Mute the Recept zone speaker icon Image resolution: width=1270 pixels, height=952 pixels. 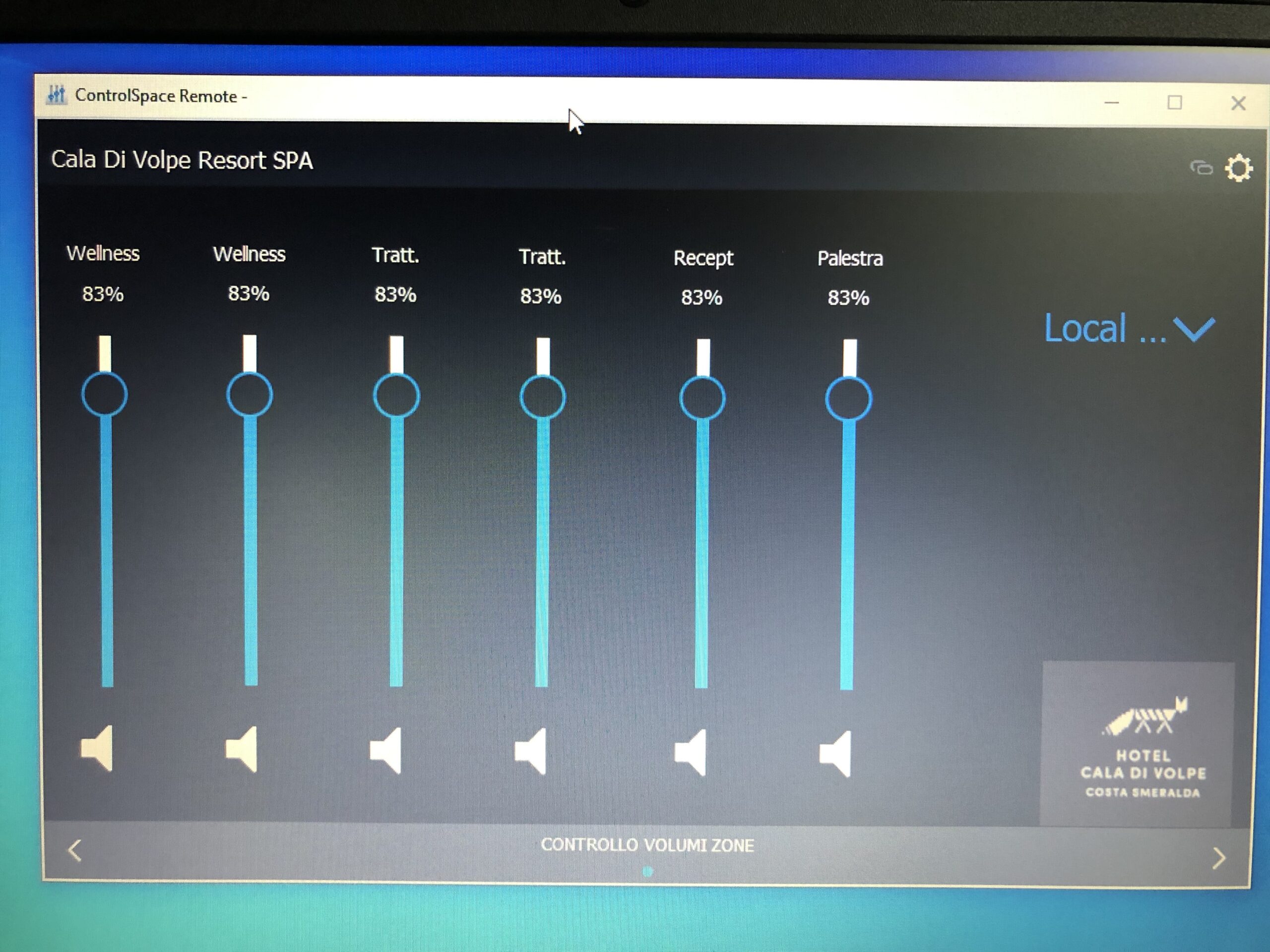point(691,753)
